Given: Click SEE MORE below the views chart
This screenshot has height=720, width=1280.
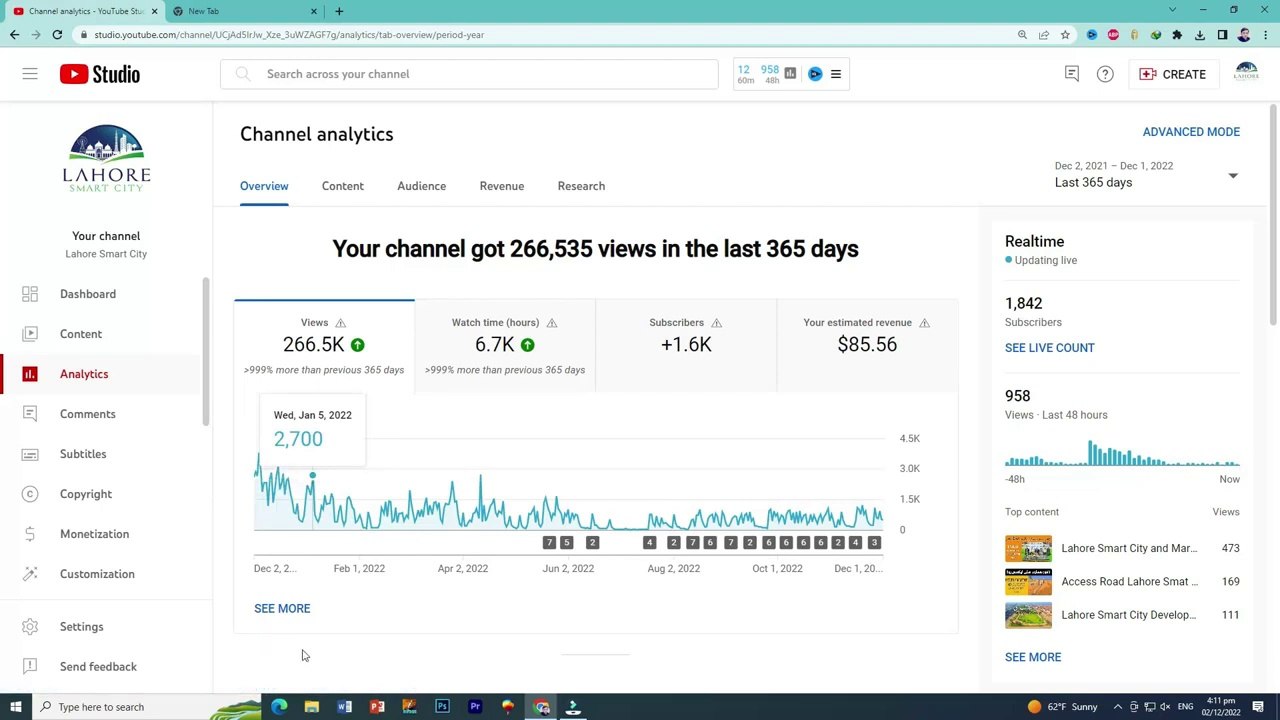Looking at the screenshot, I should [x=282, y=608].
